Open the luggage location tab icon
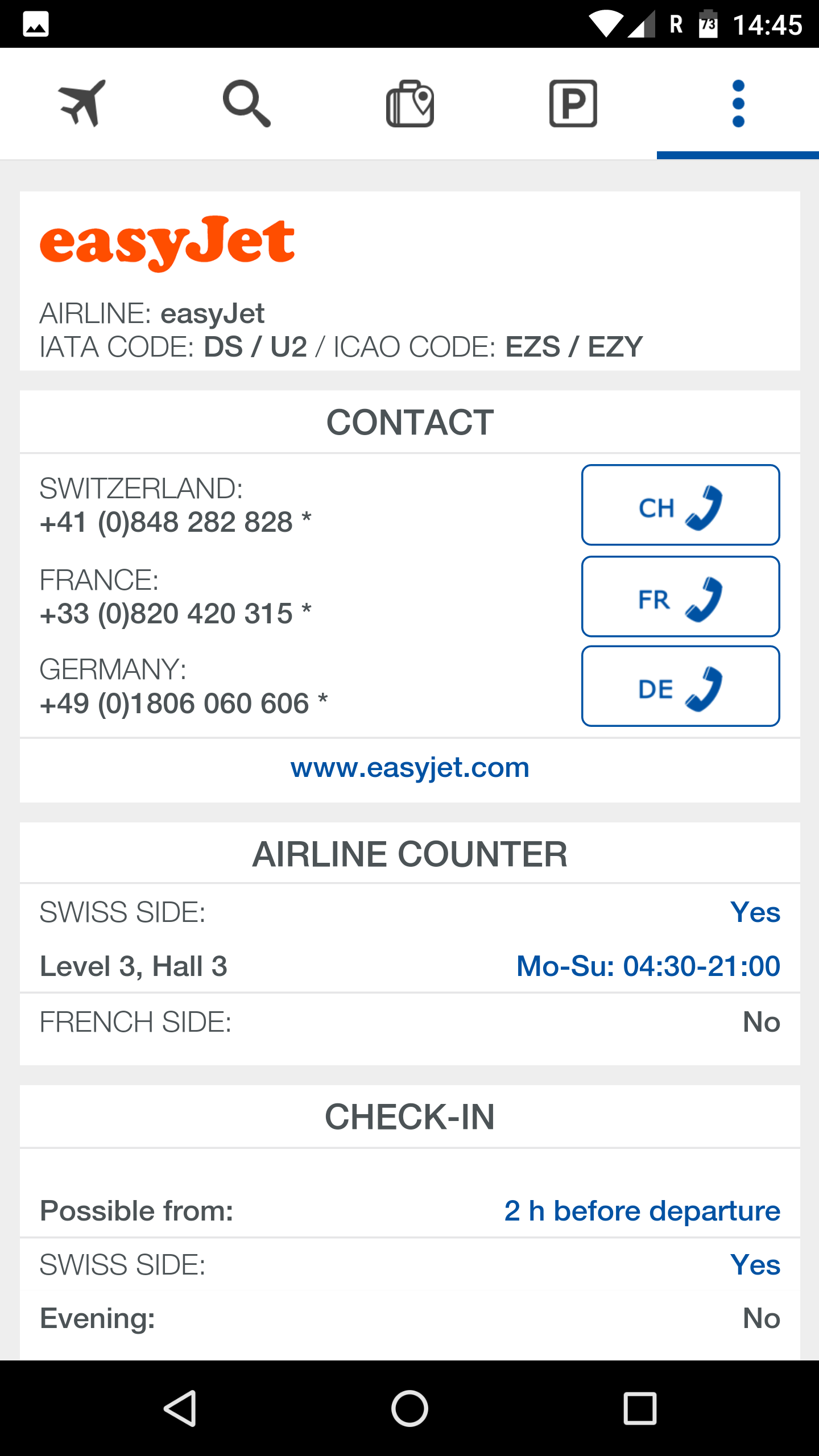This screenshot has width=819, height=1456. [410, 103]
